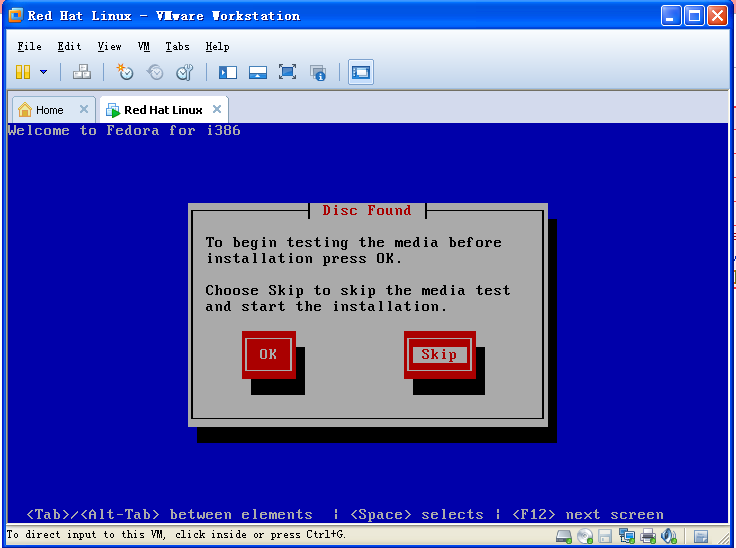Click the window resize grip corner
736x548 pixels.
[x=723, y=538]
